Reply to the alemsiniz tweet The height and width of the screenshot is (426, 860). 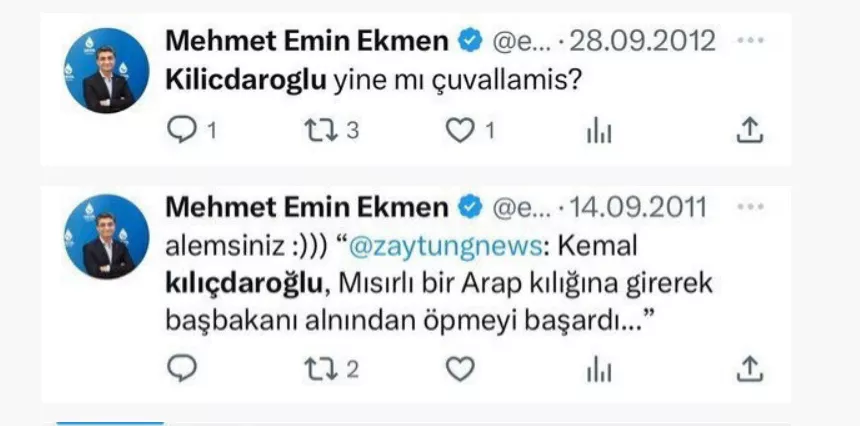click(x=182, y=369)
